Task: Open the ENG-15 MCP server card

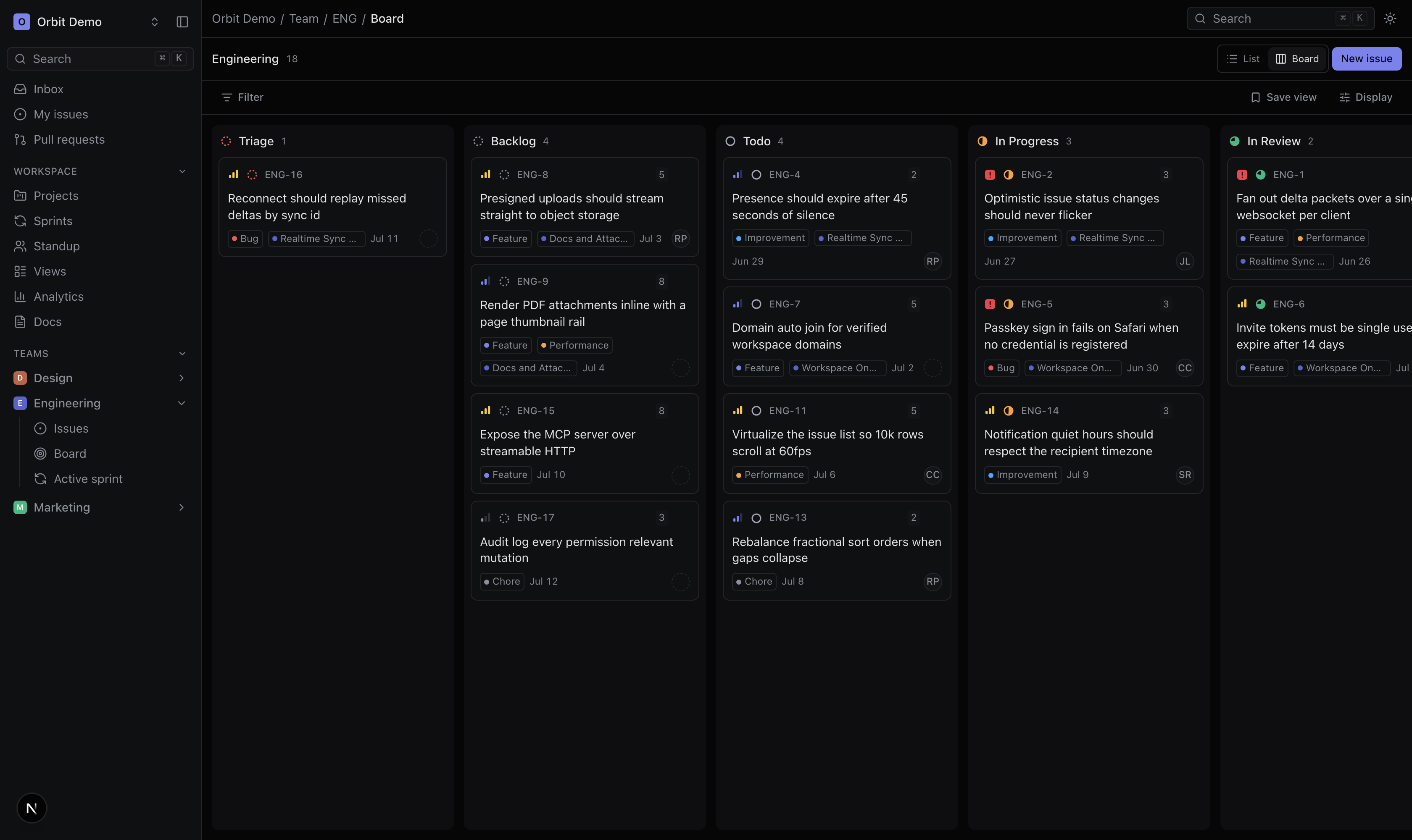Action: pos(585,443)
